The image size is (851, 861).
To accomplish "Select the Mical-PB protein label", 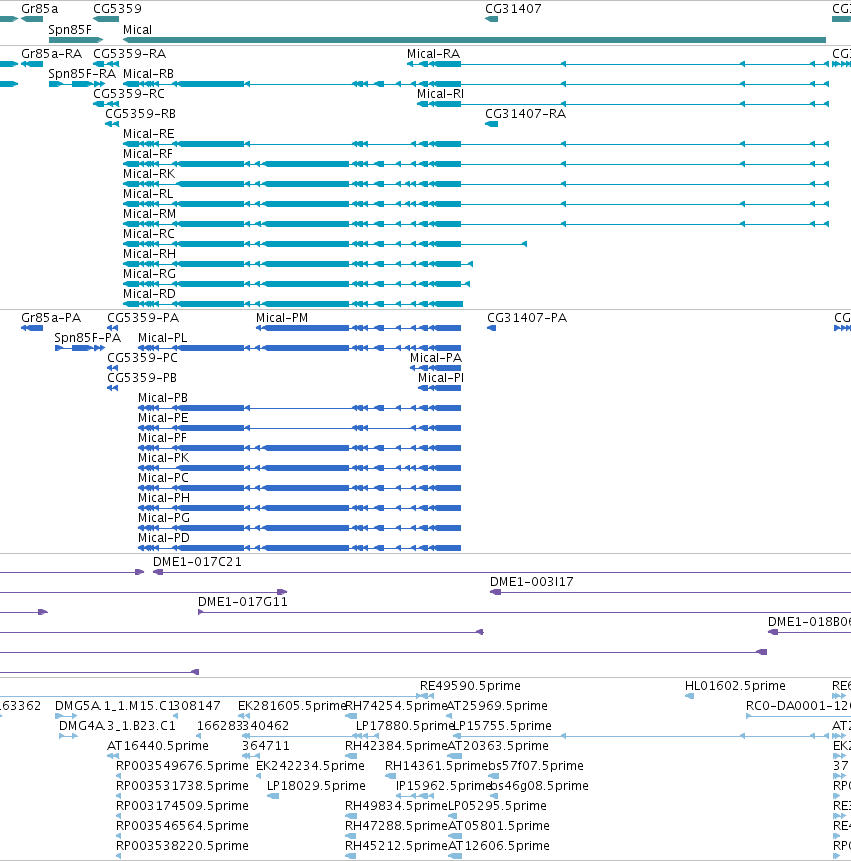I will [x=163, y=398].
